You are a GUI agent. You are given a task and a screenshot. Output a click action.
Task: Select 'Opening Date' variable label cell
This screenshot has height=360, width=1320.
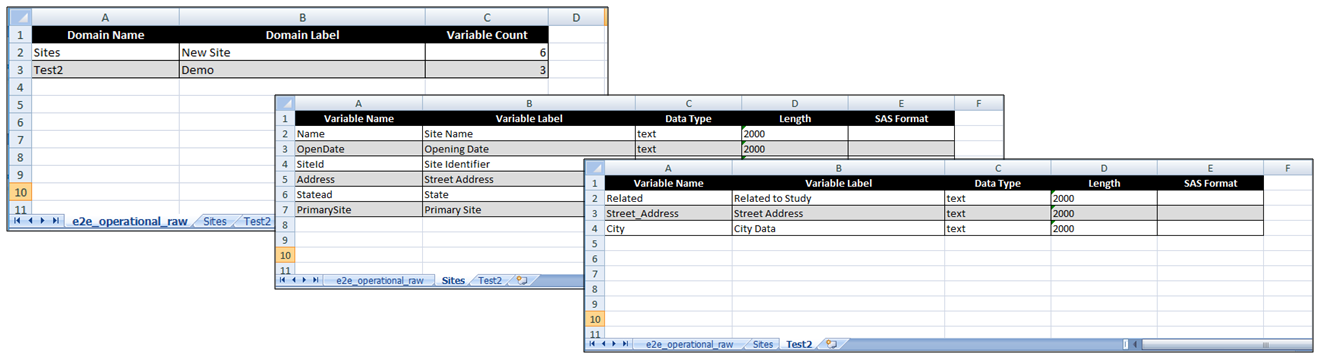[x=529, y=149]
